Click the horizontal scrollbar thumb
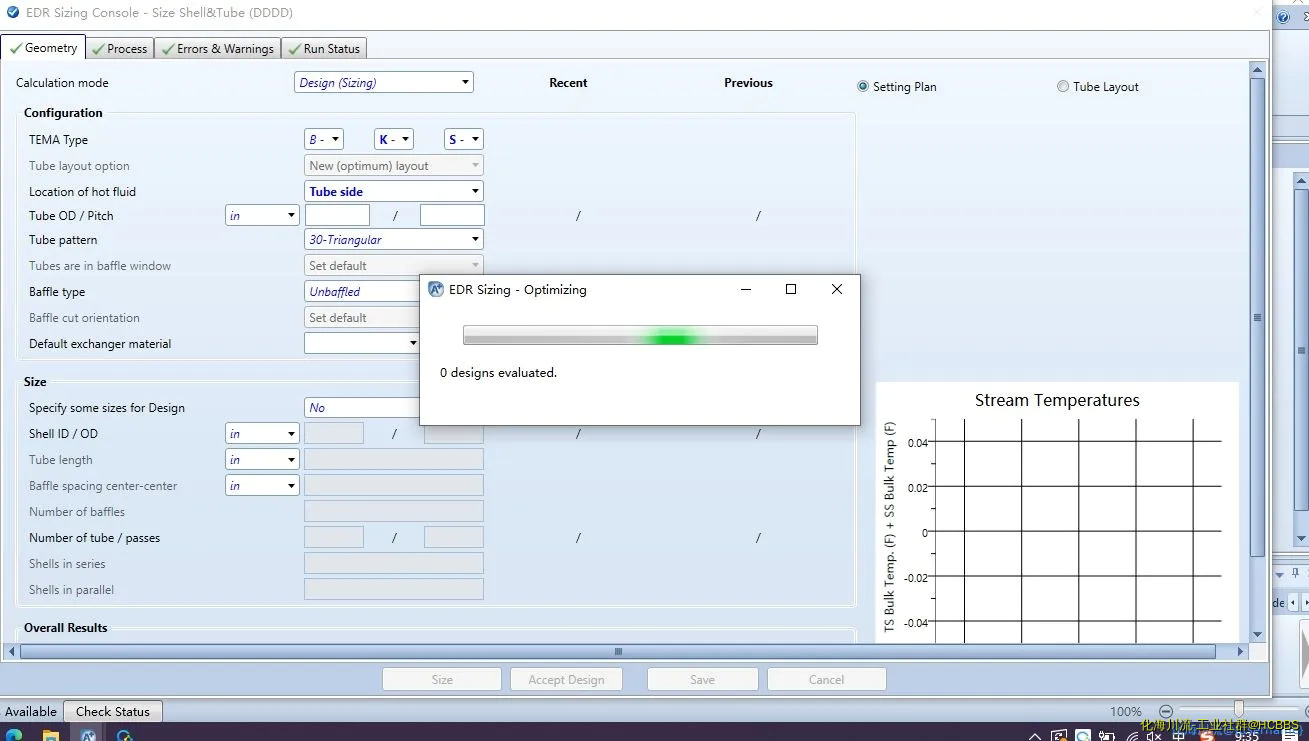The width and height of the screenshot is (1309, 741). (617, 651)
